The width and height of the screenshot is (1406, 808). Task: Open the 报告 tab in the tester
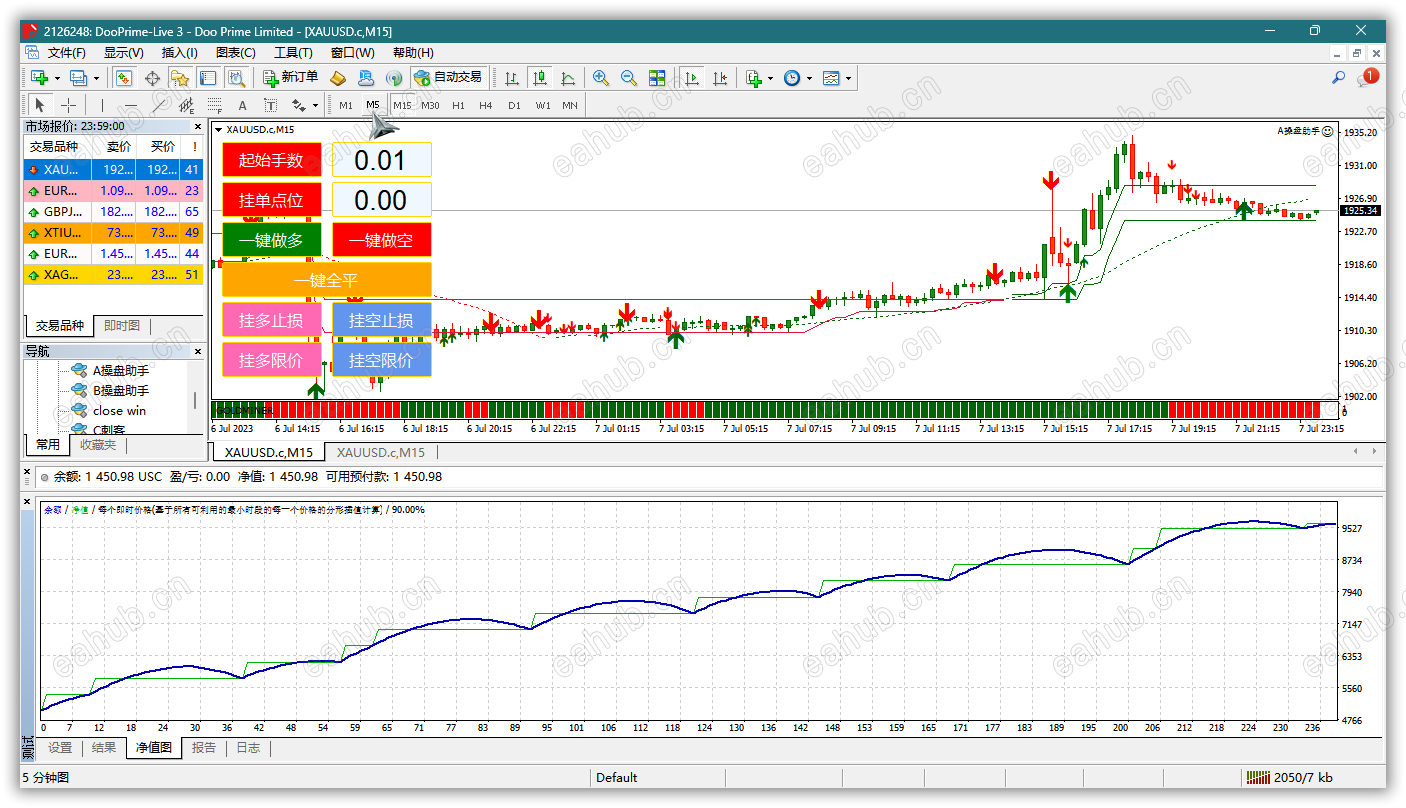tap(204, 747)
